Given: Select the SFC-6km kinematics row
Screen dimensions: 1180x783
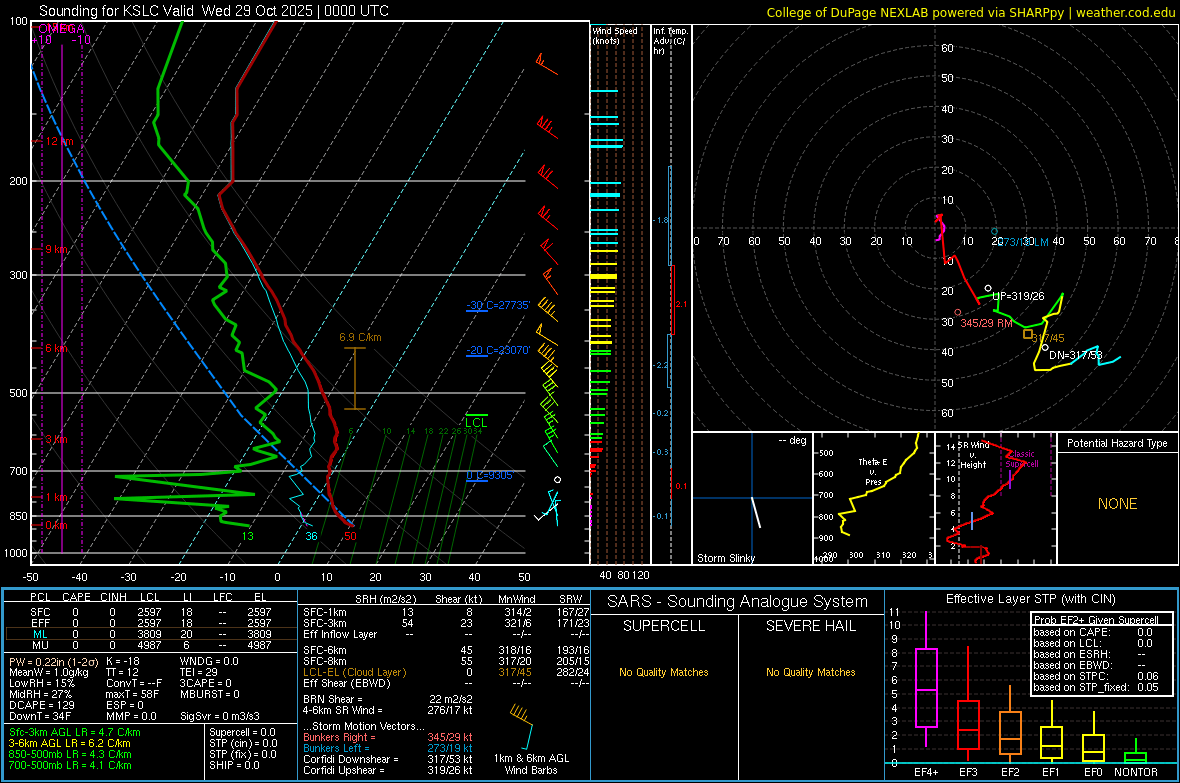Looking at the screenshot, I should tap(446, 650).
